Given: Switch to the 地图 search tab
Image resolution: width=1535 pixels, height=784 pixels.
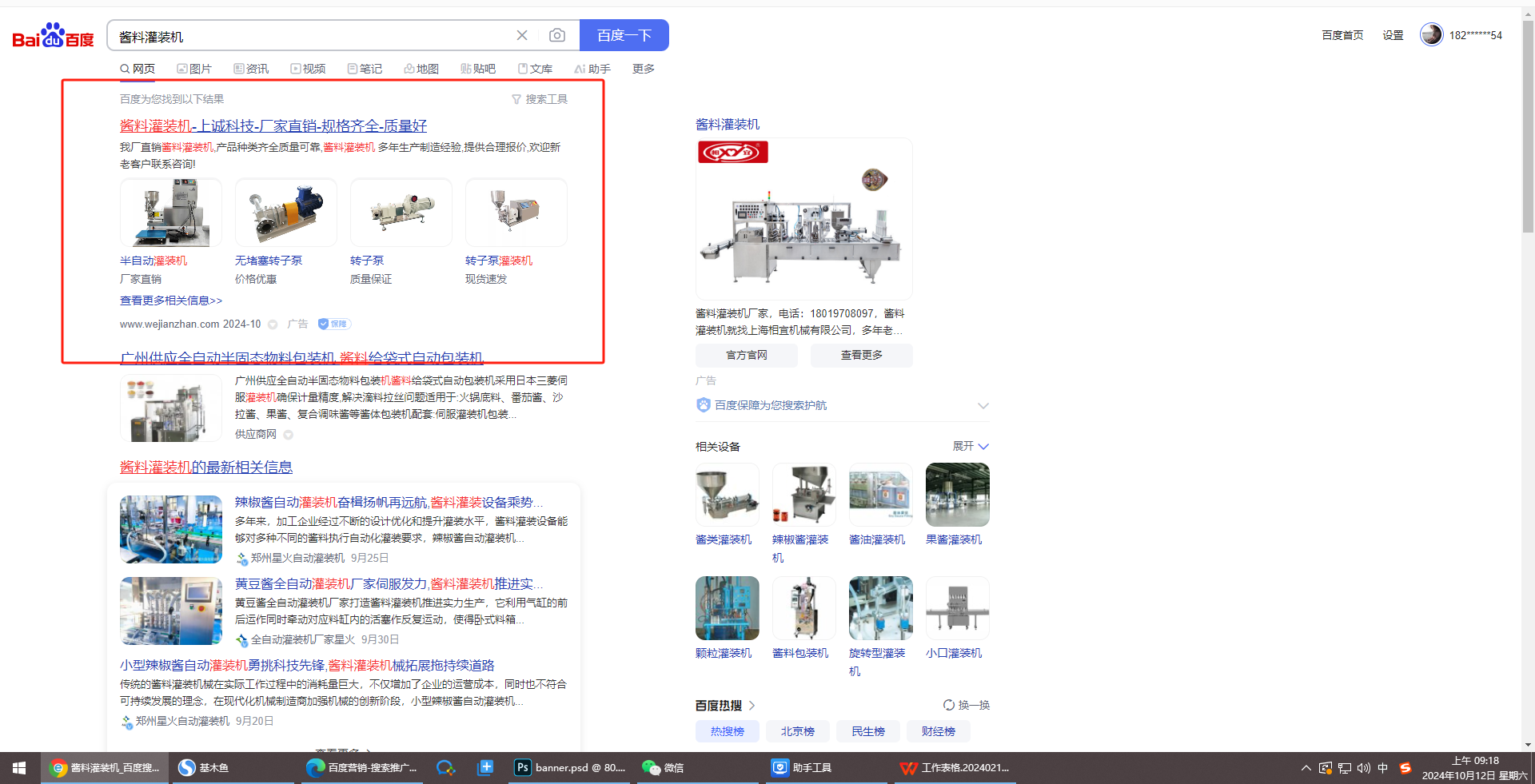Looking at the screenshot, I should click(x=421, y=69).
